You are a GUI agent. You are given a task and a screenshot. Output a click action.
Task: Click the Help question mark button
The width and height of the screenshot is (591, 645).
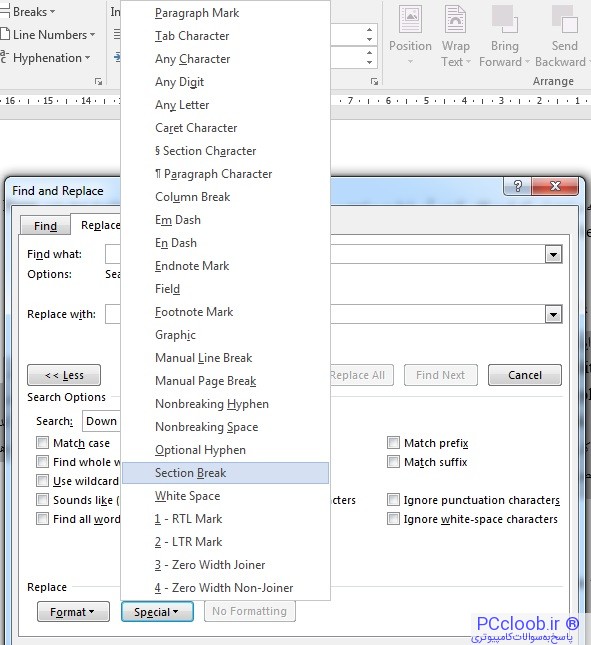click(518, 186)
